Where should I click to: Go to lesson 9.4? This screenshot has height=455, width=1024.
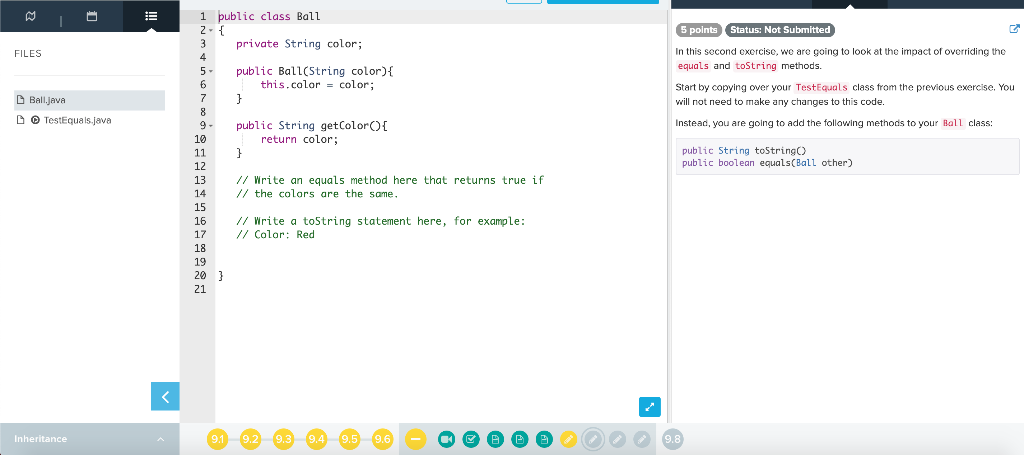click(x=317, y=439)
